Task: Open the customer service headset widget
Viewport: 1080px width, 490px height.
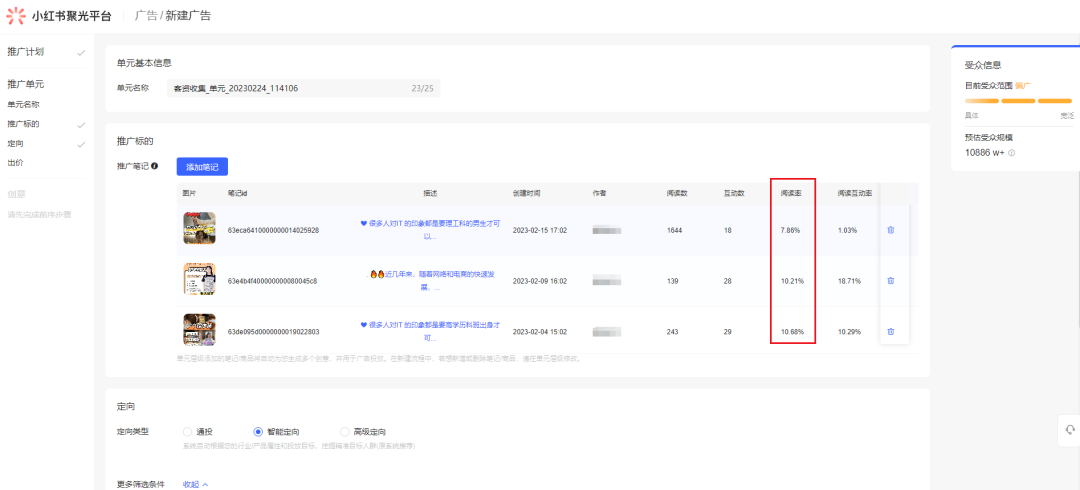Action: (x=1070, y=429)
